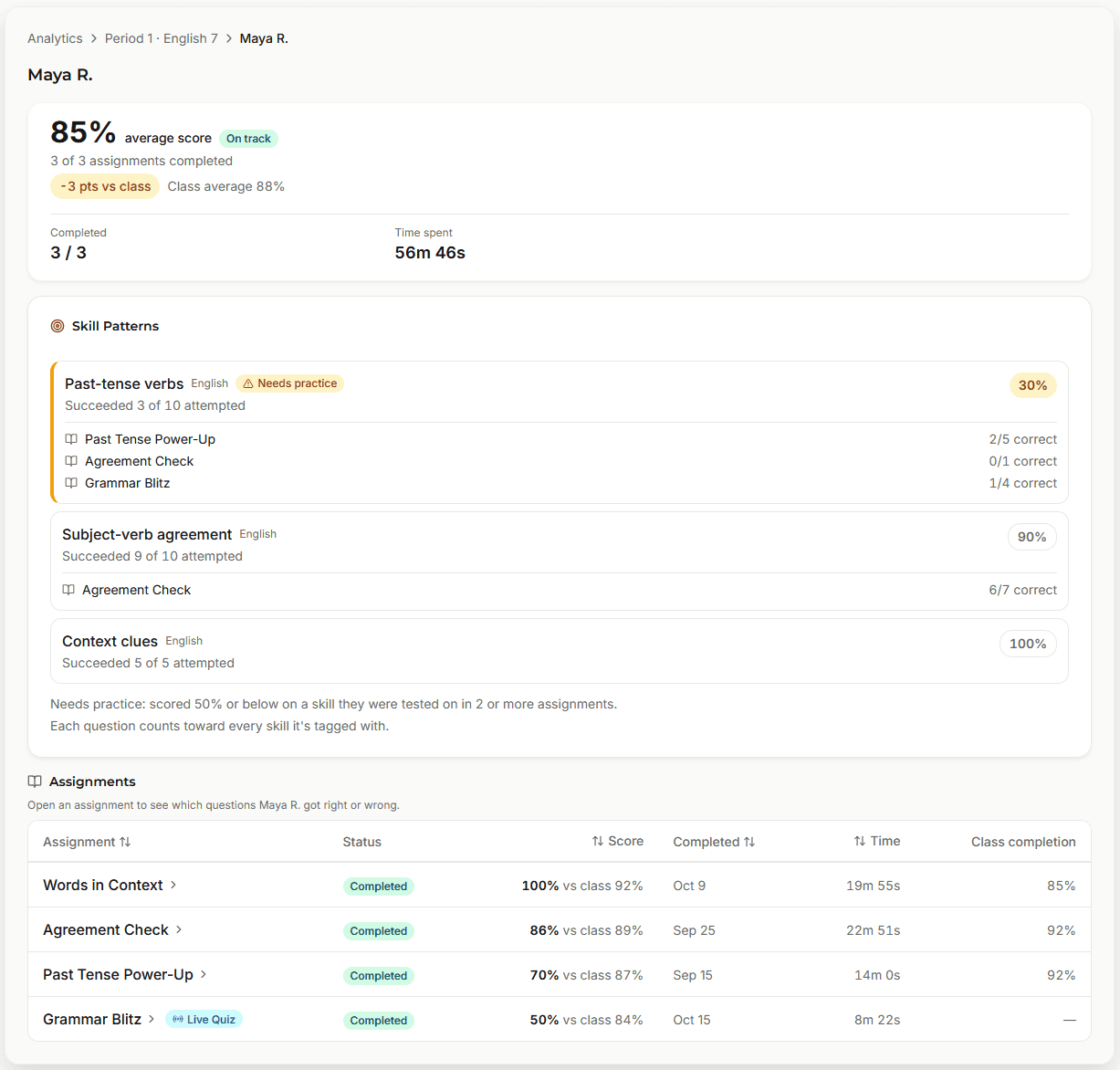This screenshot has width=1120, height=1070.
Task: Click the warning triangle in Needs practice badge
Action: coord(248,383)
